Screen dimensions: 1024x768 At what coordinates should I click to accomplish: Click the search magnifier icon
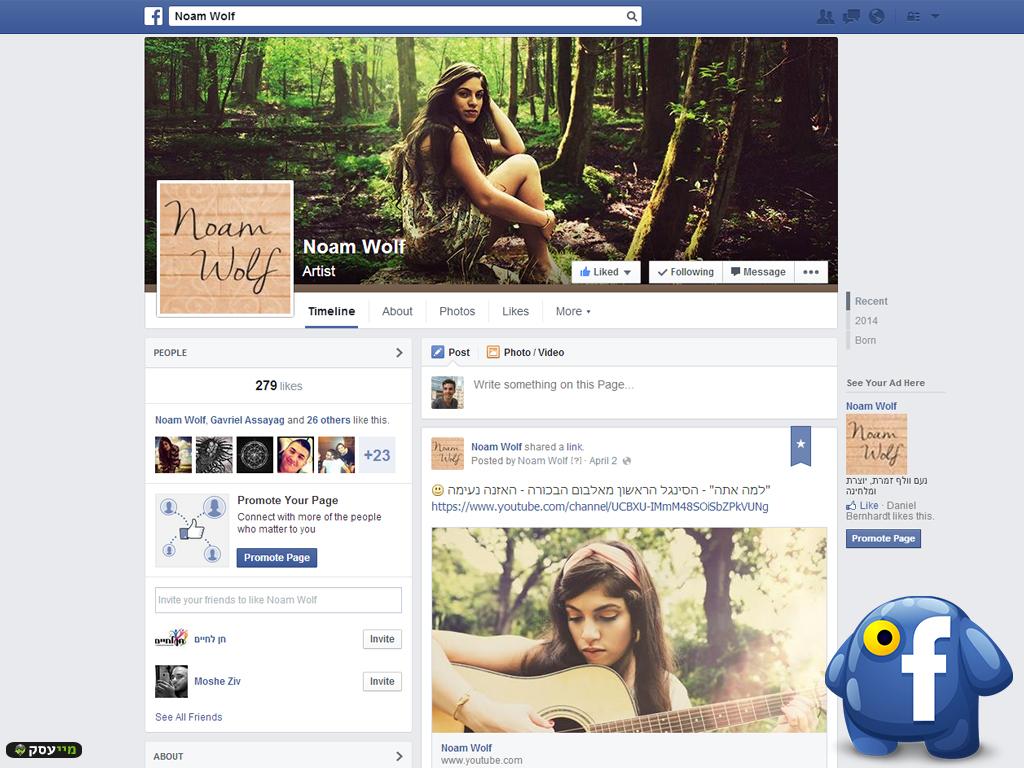tap(632, 16)
